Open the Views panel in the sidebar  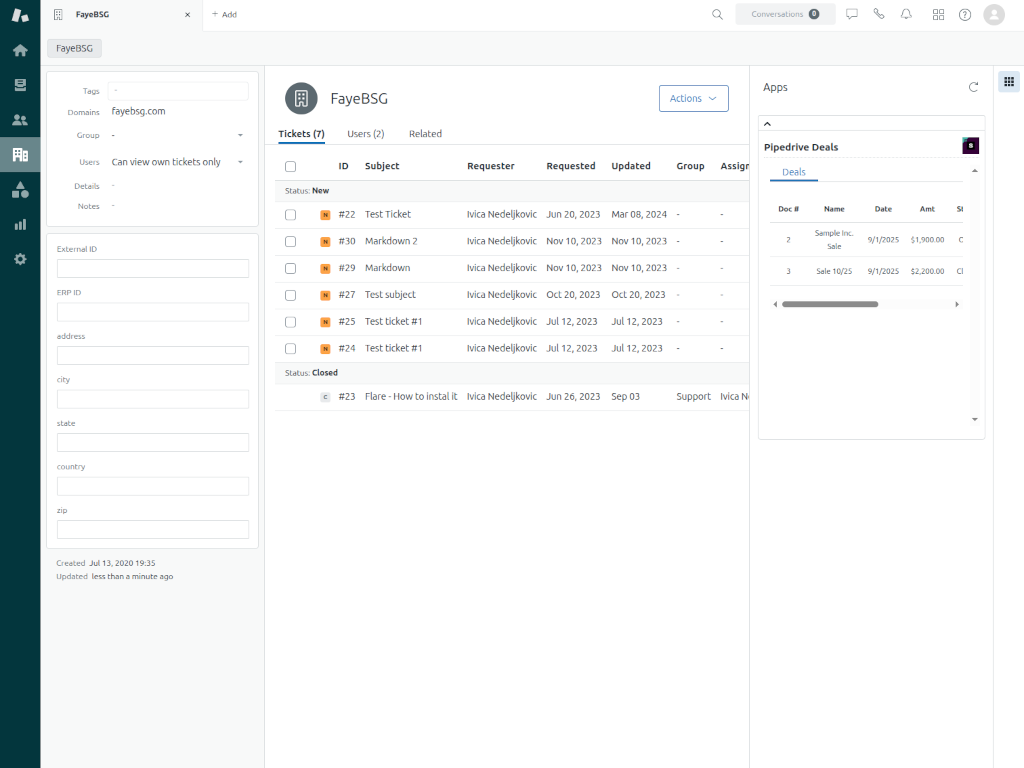tap(20, 85)
